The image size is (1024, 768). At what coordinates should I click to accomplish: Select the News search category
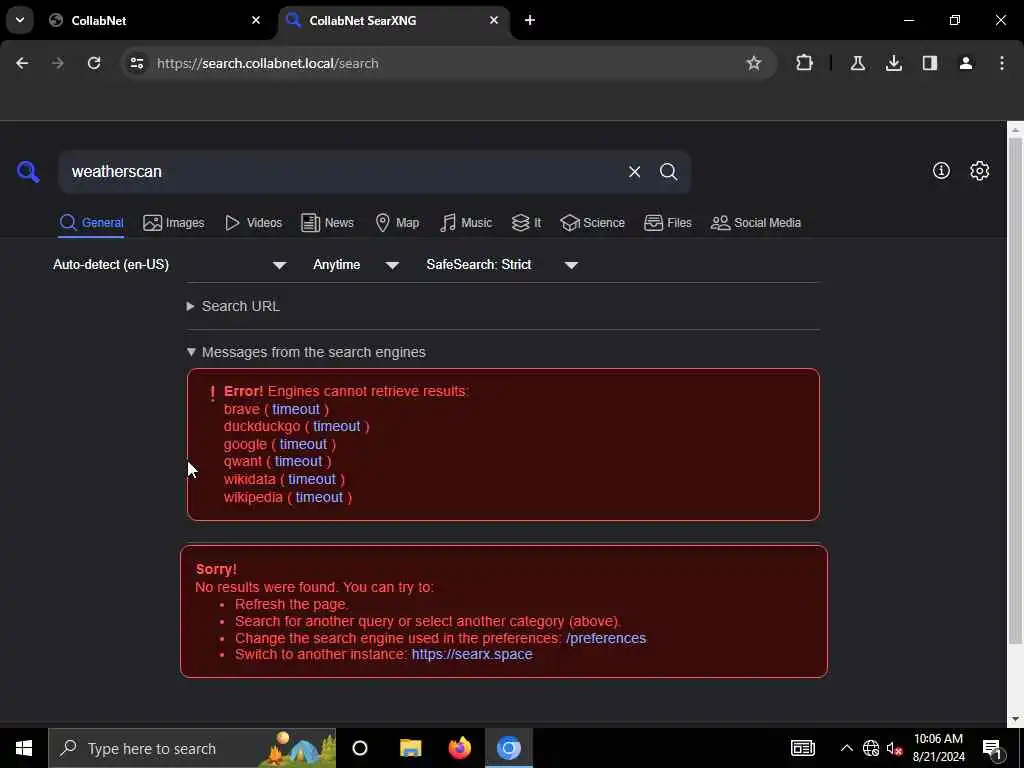pos(327,223)
